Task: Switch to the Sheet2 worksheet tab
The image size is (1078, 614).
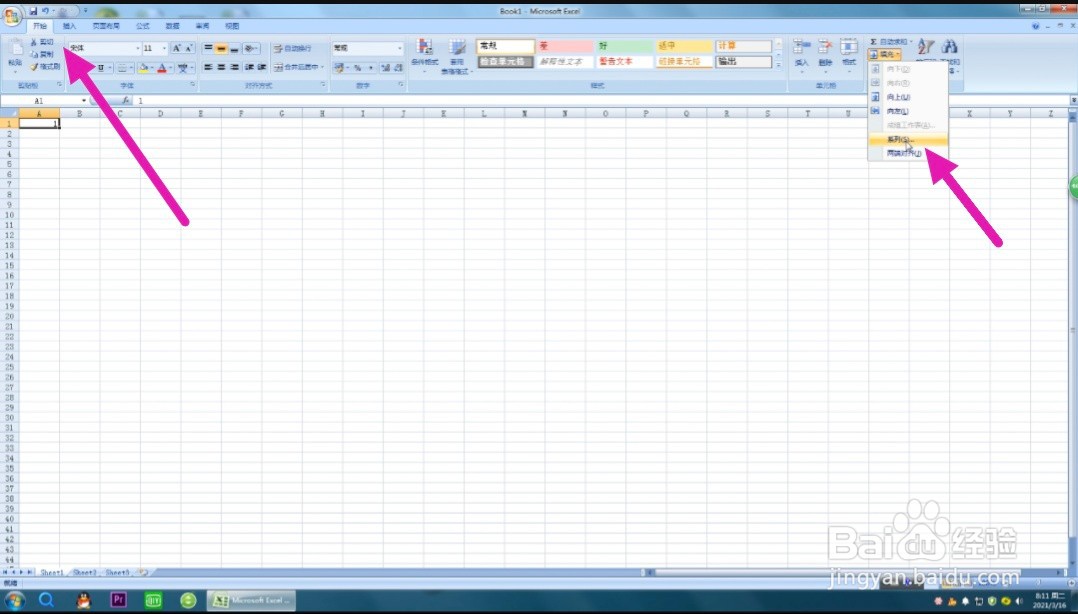Action: 85,572
